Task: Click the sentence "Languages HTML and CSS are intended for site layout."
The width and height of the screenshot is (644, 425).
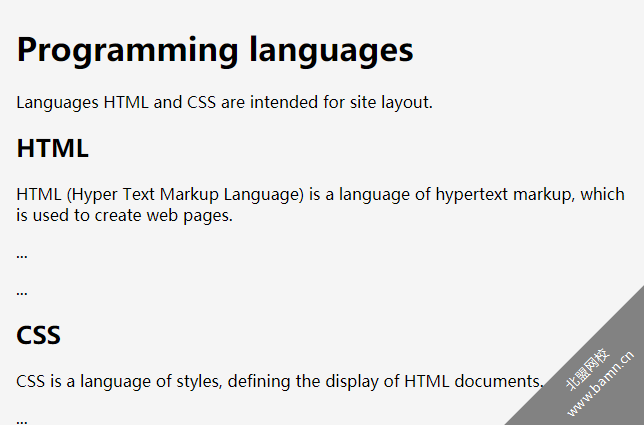Action: tap(224, 102)
